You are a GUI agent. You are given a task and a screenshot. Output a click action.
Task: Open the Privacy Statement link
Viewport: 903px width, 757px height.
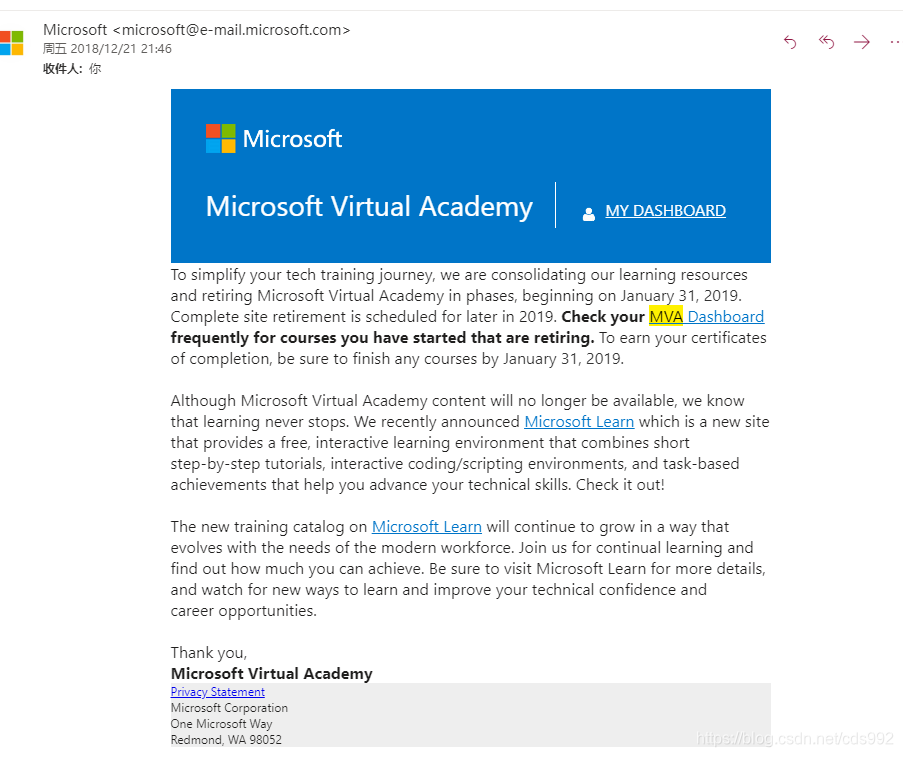(x=218, y=692)
